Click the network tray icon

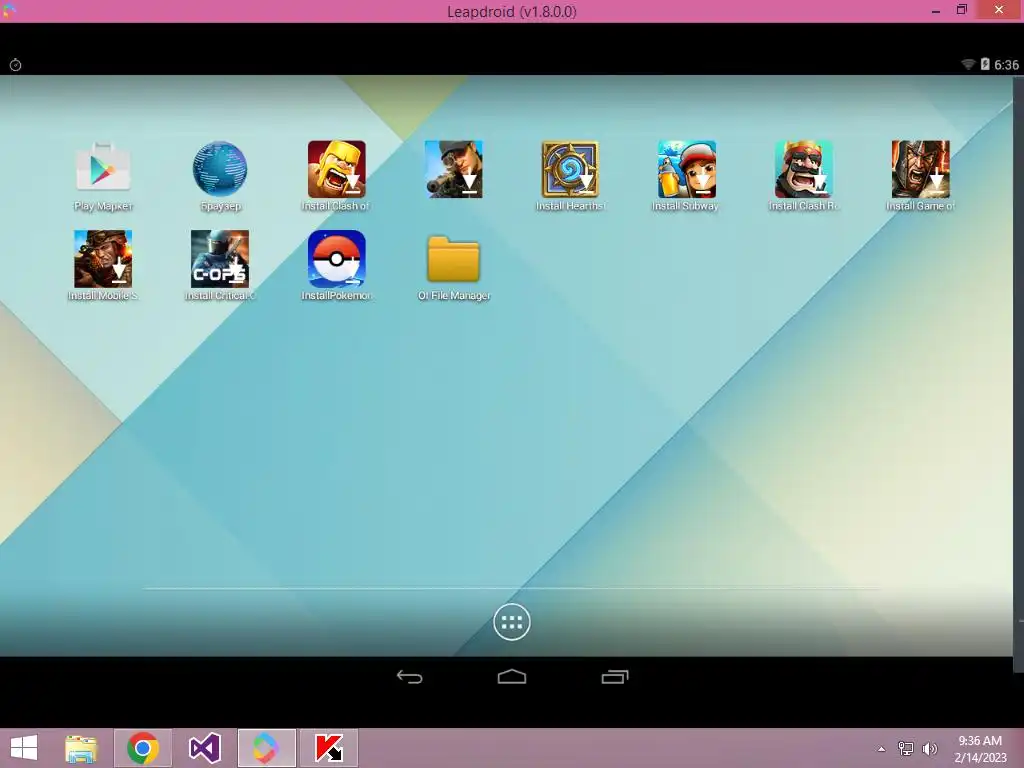pos(906,749)
